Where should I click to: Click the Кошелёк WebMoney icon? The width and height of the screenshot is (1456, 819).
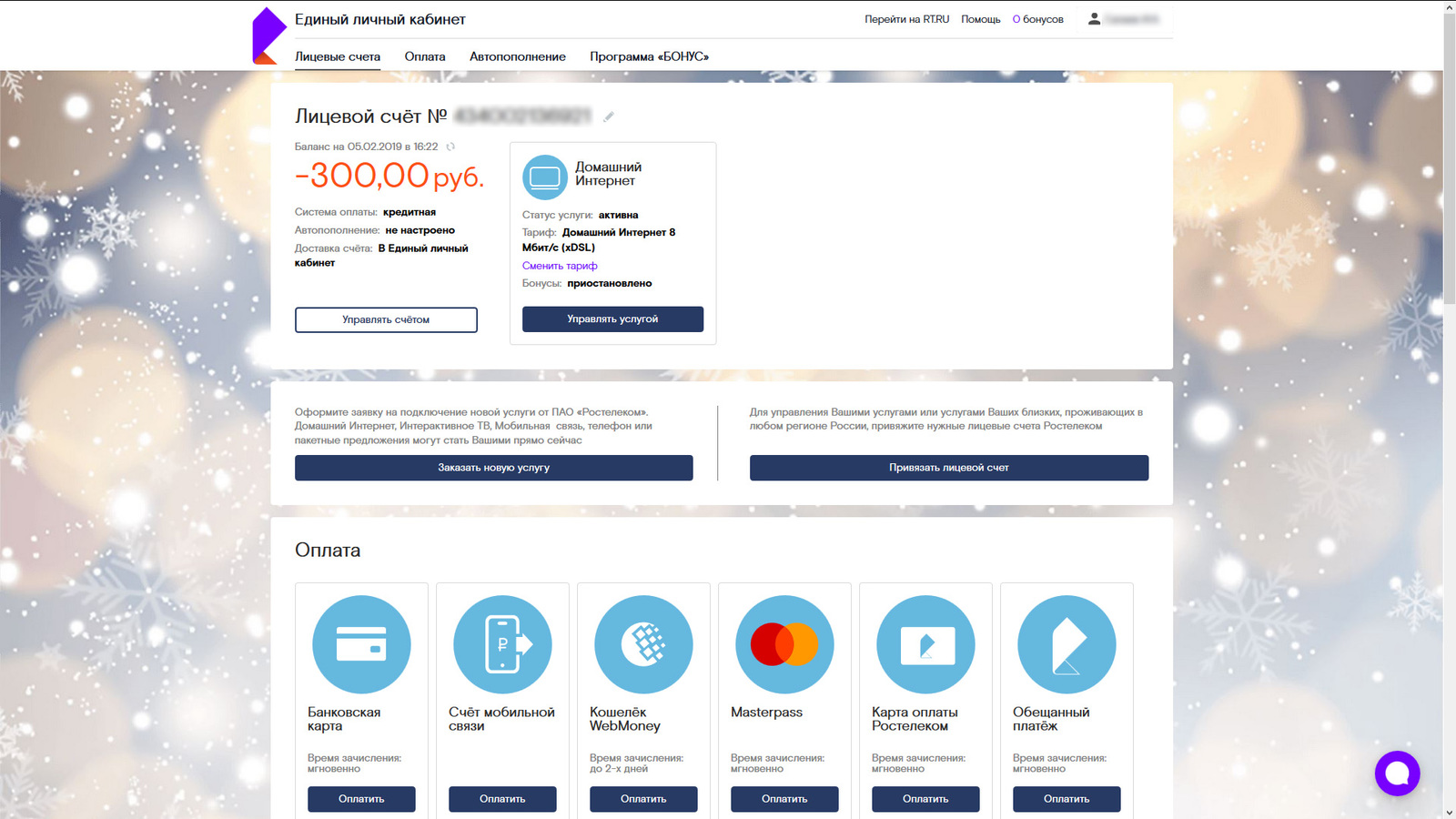point(643,644)
